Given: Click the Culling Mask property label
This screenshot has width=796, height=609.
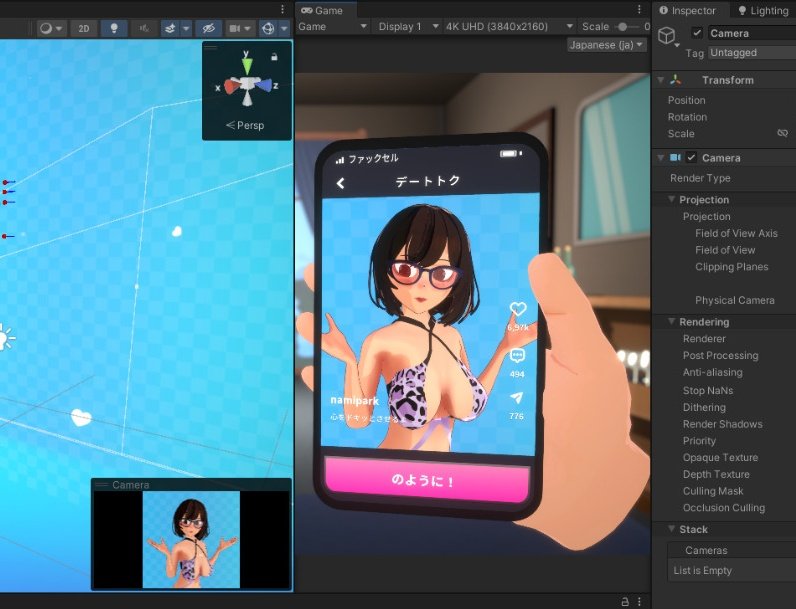Looking at the screenshot, I should tap(713, 491).
